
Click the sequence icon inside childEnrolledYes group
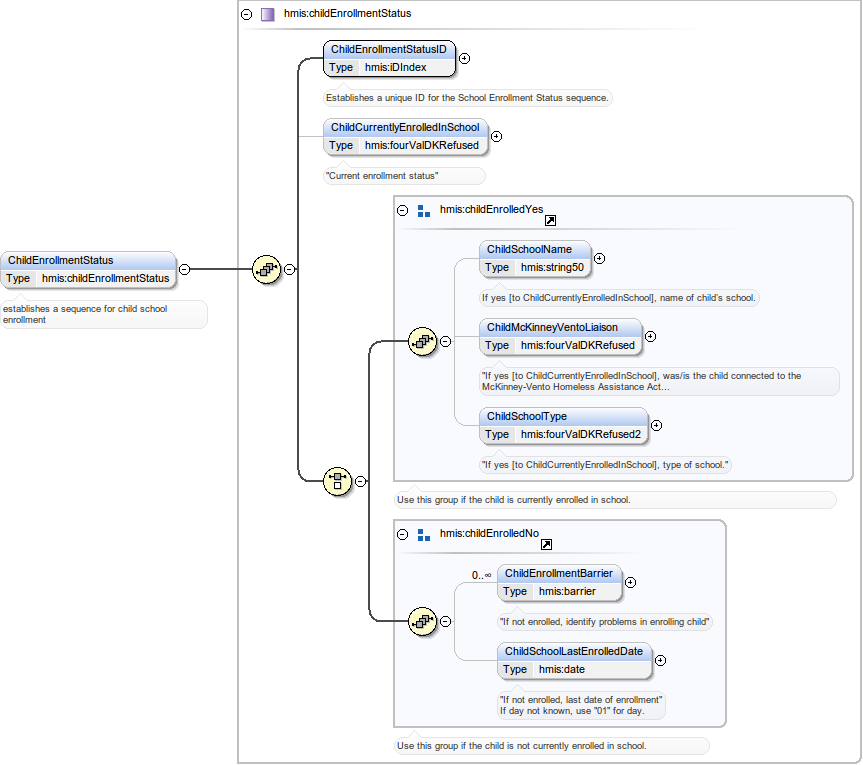tap(422, 341)
